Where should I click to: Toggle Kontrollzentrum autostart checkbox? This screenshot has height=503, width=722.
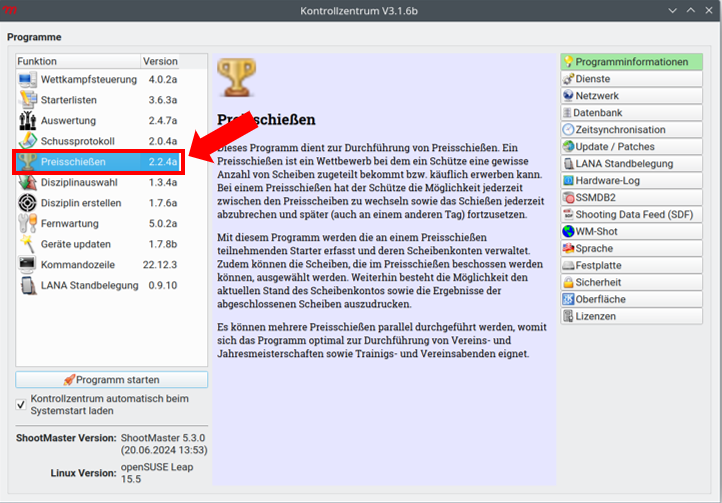pyautogui.click(x=22, y=404)
